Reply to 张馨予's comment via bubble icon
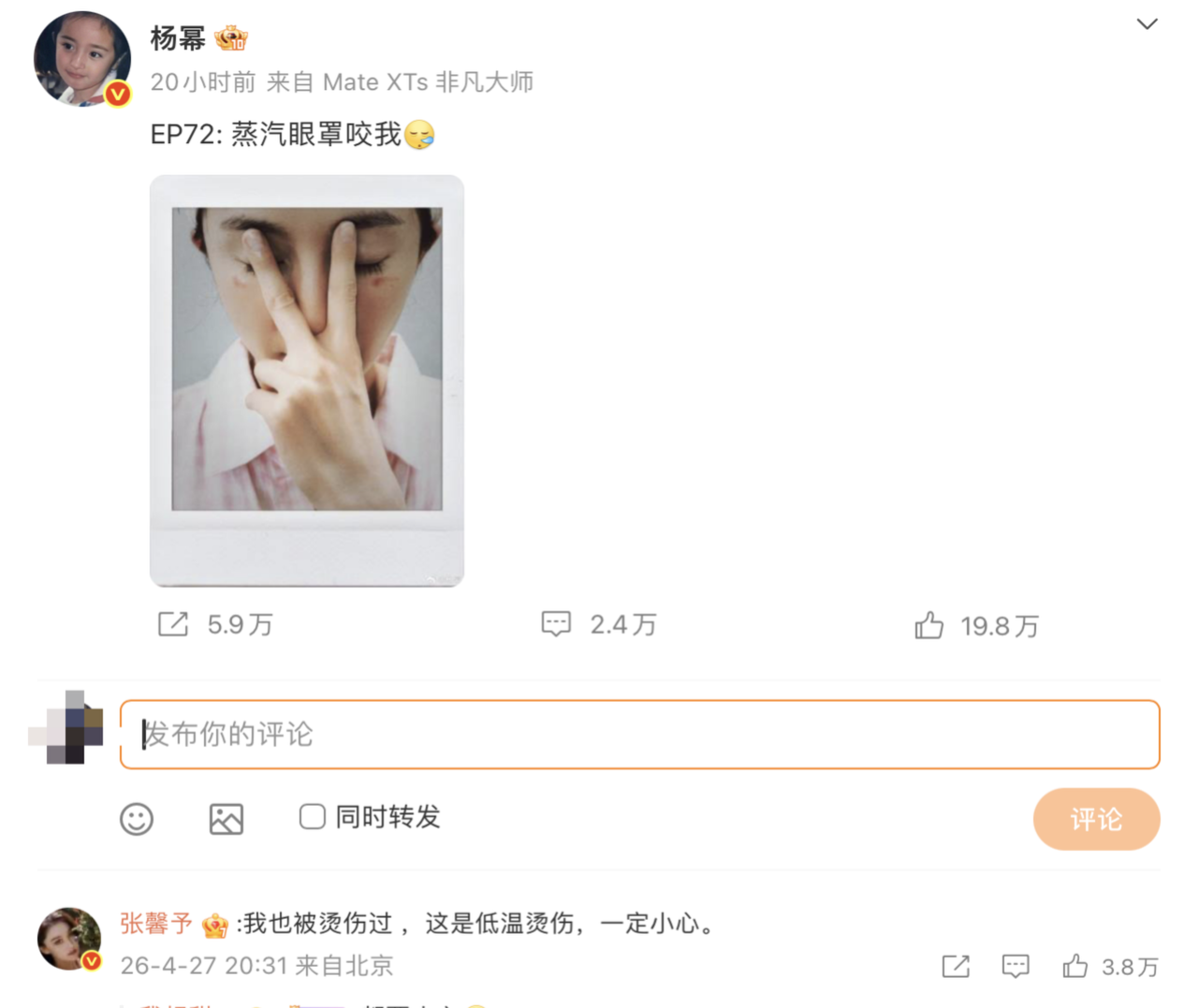Image resolution: width=1198 pixels, height=1008 pixels. (x=1015, y=966)
